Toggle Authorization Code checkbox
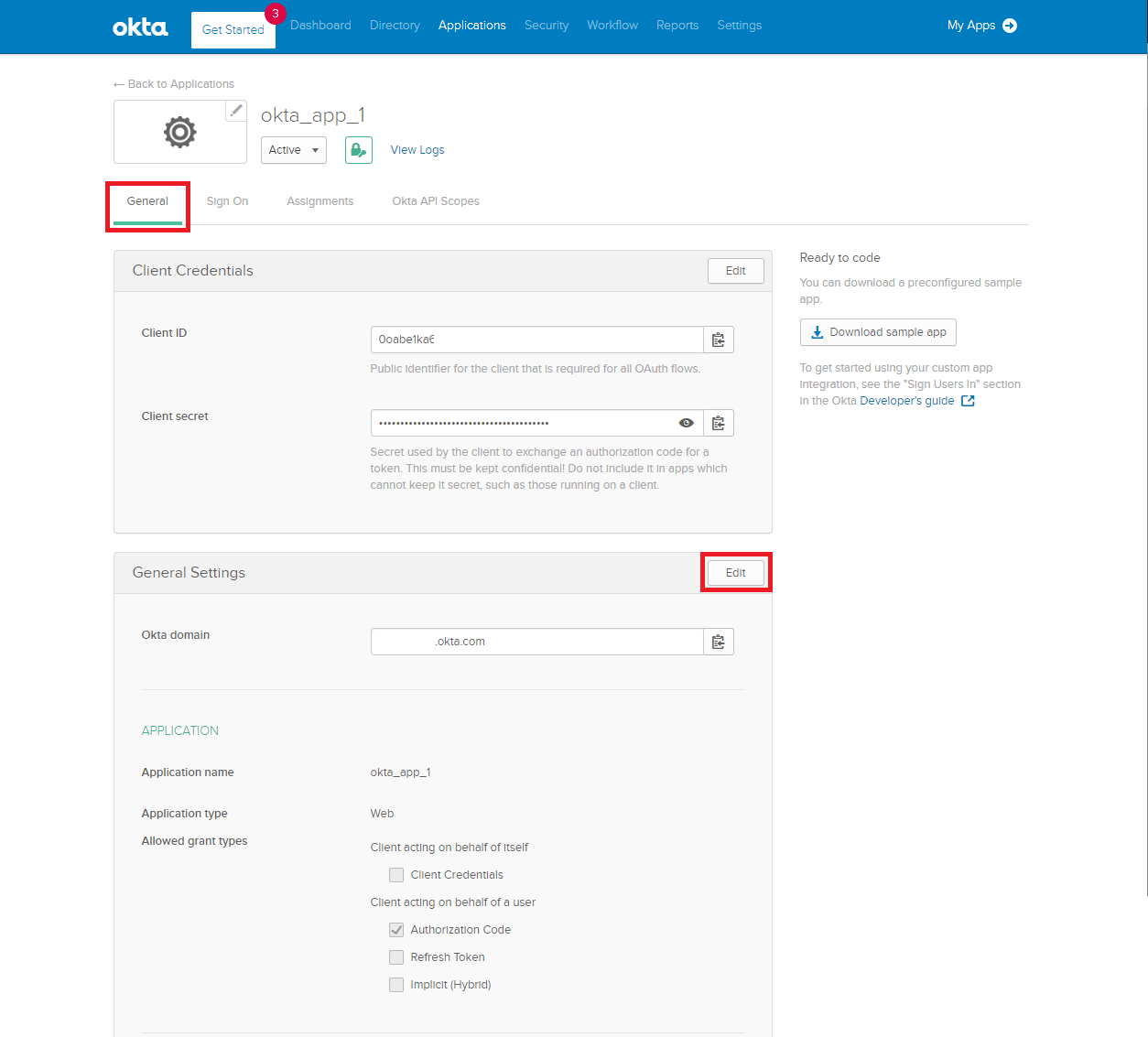The image size is (1148, 1037). tap(396, 930)
